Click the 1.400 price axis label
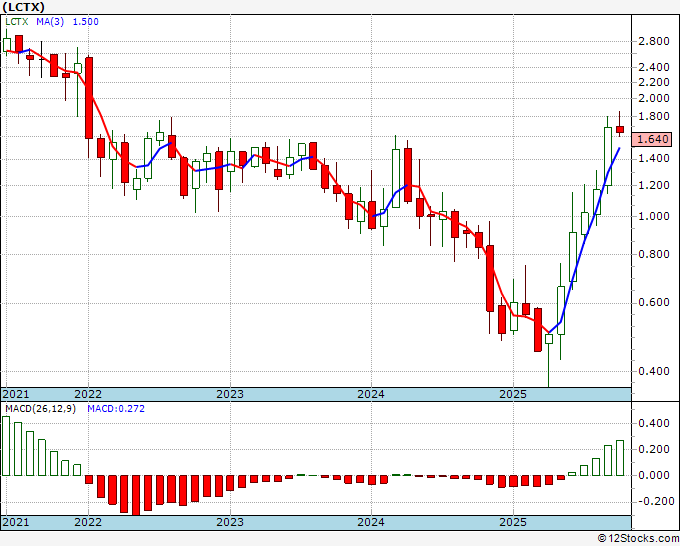Screen dimensions: 680x546 coord(654,159)
